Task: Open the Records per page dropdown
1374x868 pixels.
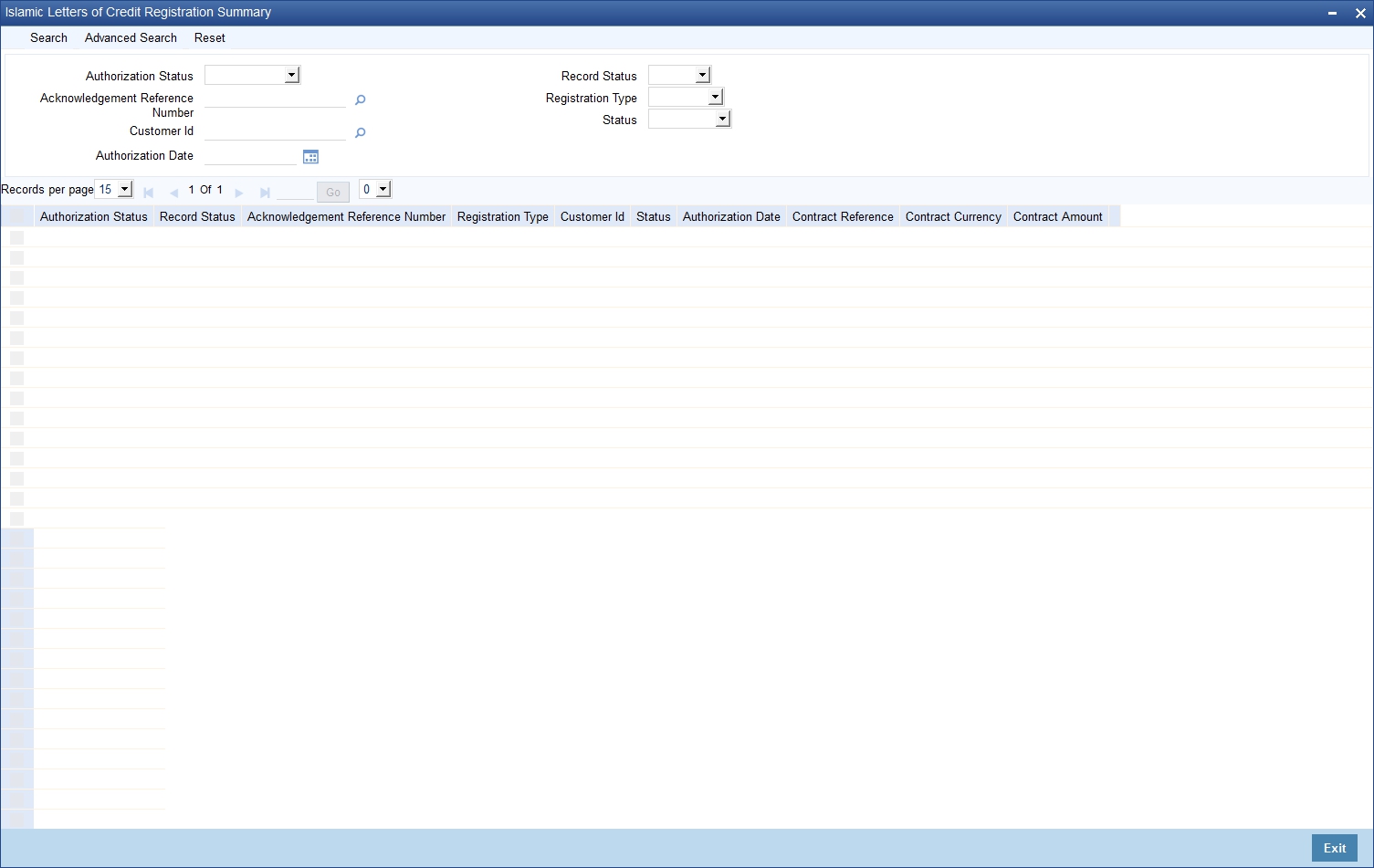Action: [x=113, y=190]
